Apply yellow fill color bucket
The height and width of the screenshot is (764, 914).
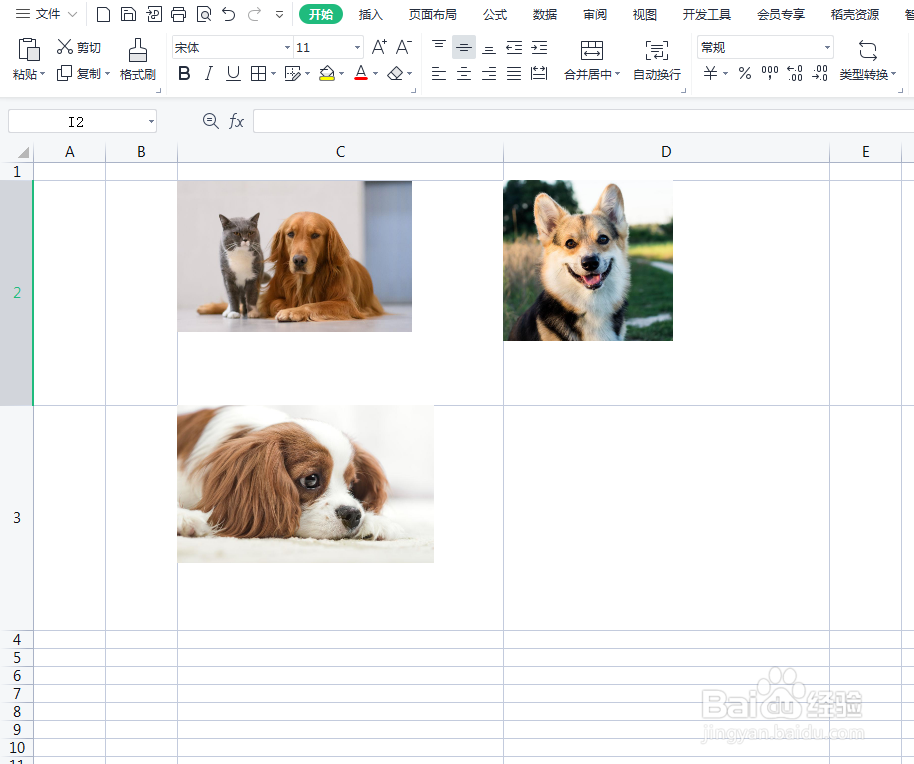(327, 73)
